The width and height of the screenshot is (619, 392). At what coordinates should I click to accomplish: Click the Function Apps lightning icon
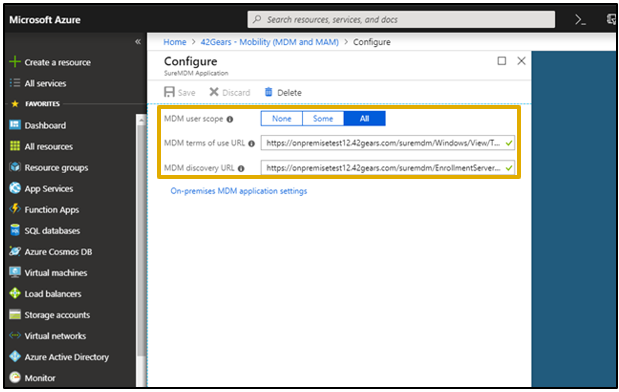coord(15,209)
